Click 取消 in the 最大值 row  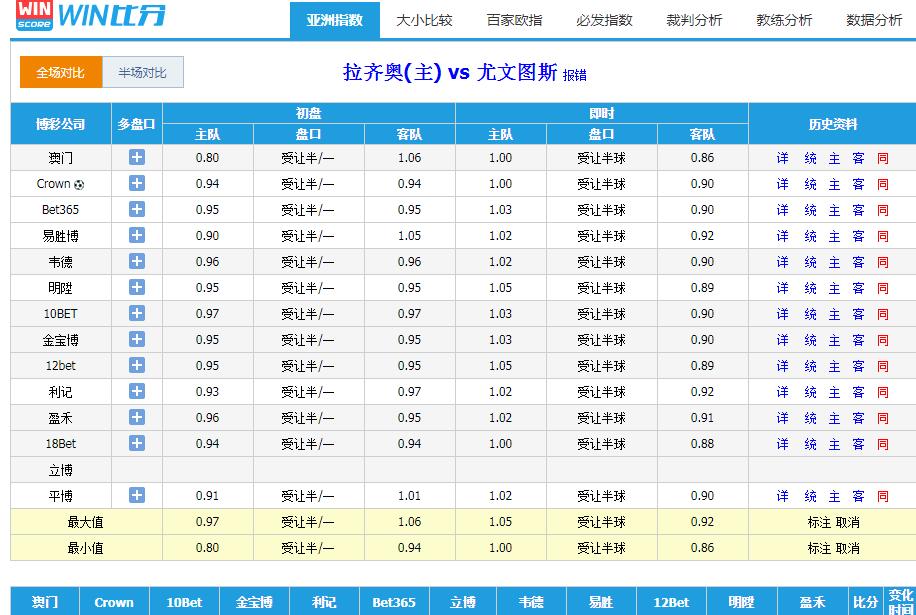pyautogui.click(x=848, y=522)
